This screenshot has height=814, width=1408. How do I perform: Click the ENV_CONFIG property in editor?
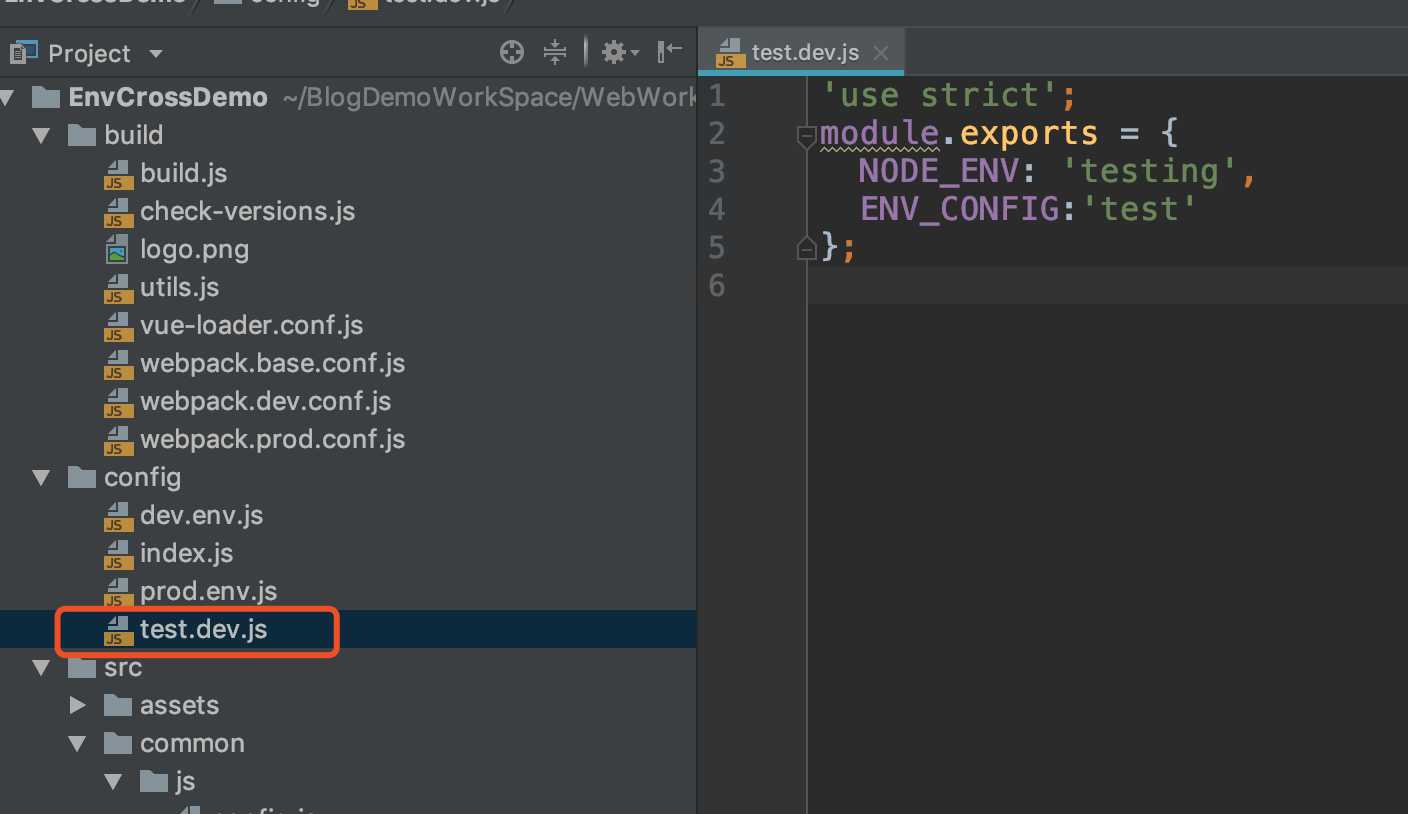click(960, 210)
